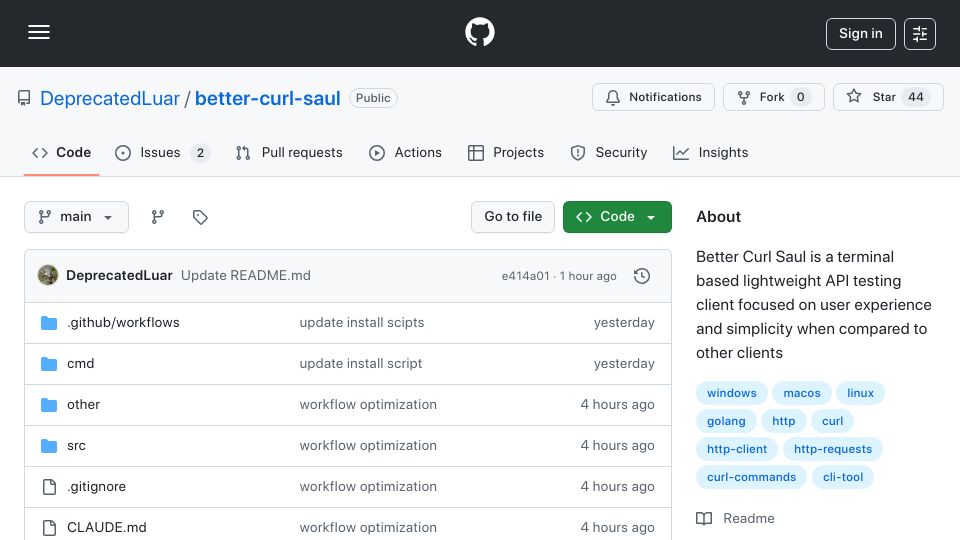Open the .gitignore file name
Viewport: 960px width, 540px height.
click(96, 487)
